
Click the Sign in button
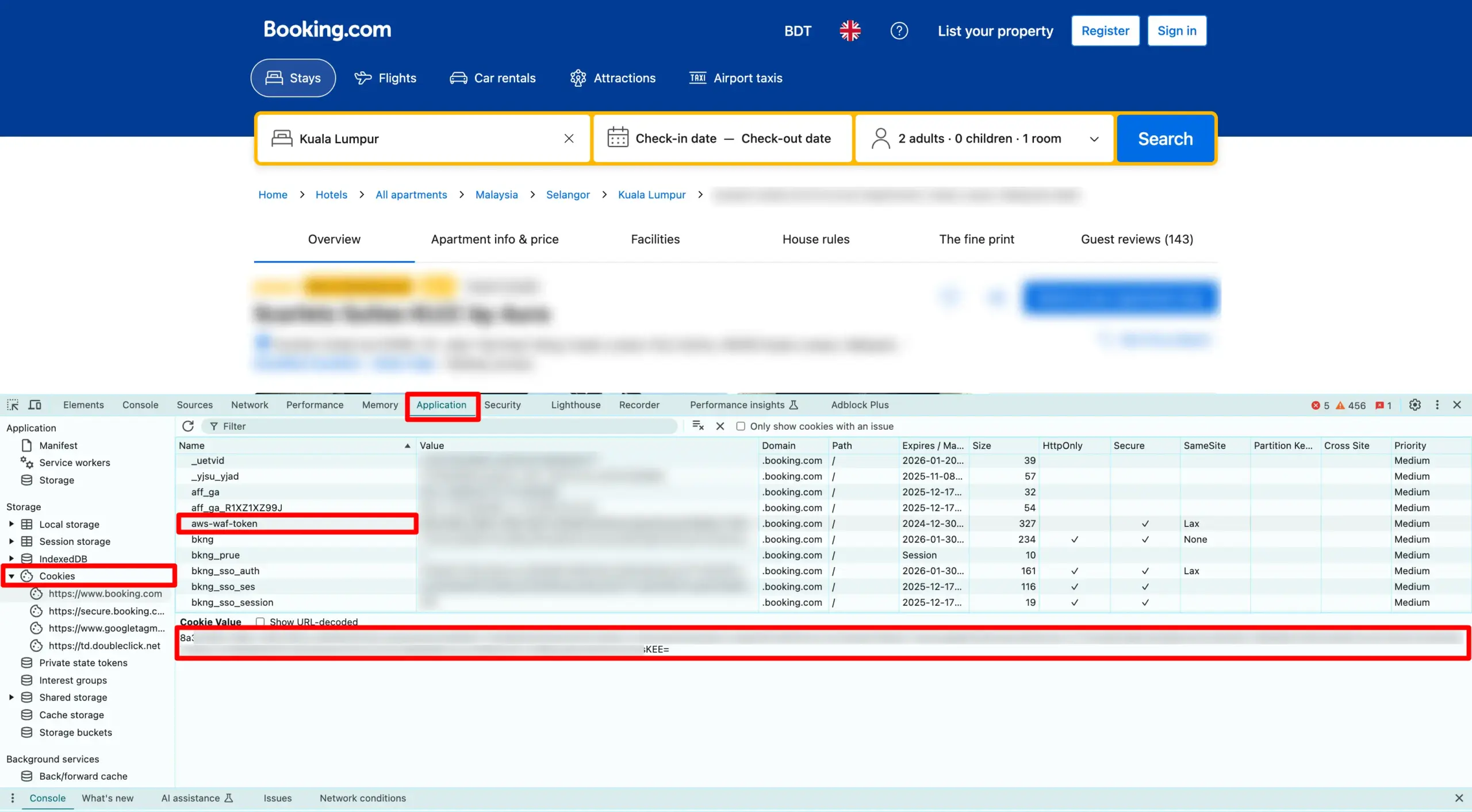(1176, 30)
